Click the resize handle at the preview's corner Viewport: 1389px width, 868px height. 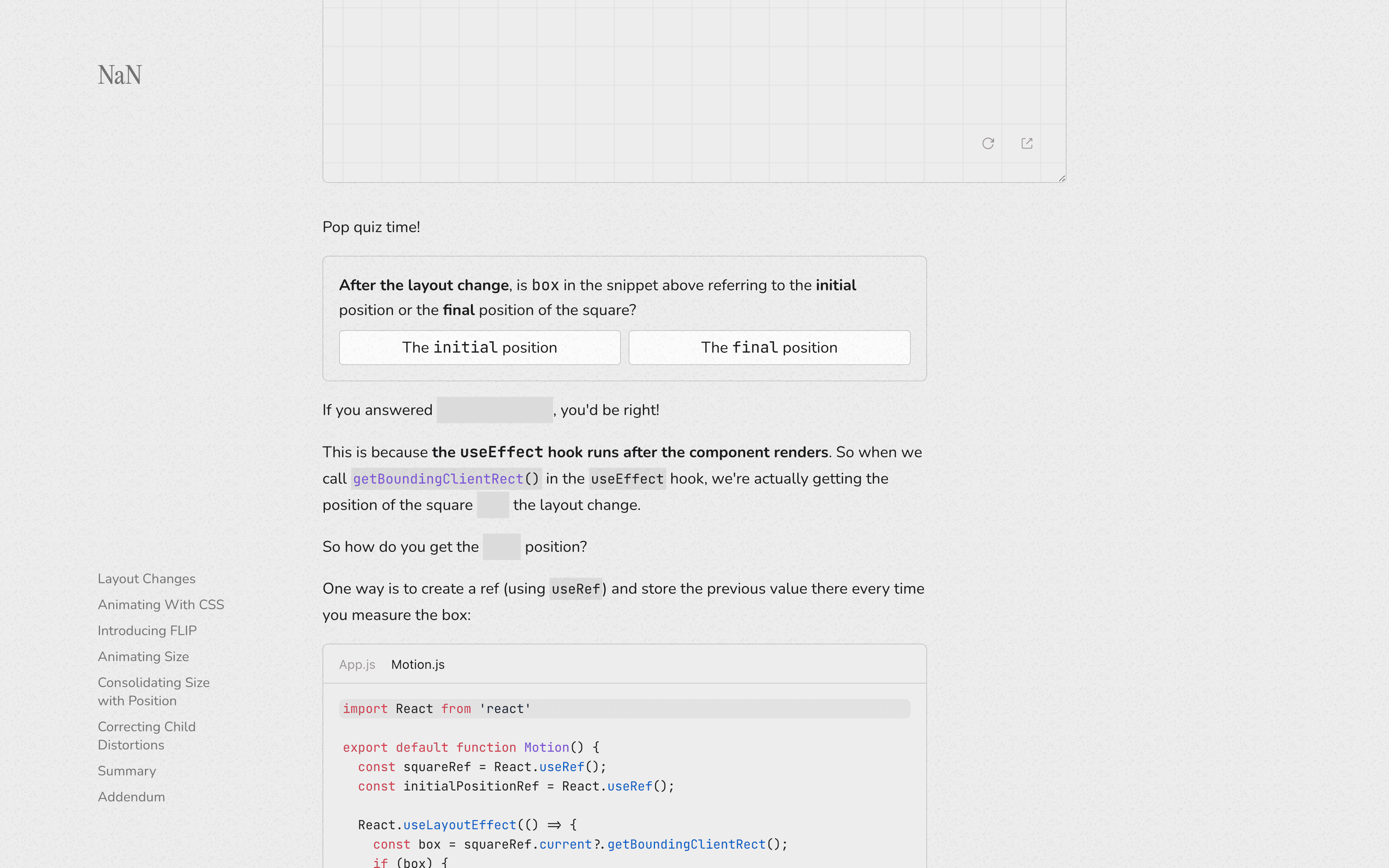tap(1061, 179)
